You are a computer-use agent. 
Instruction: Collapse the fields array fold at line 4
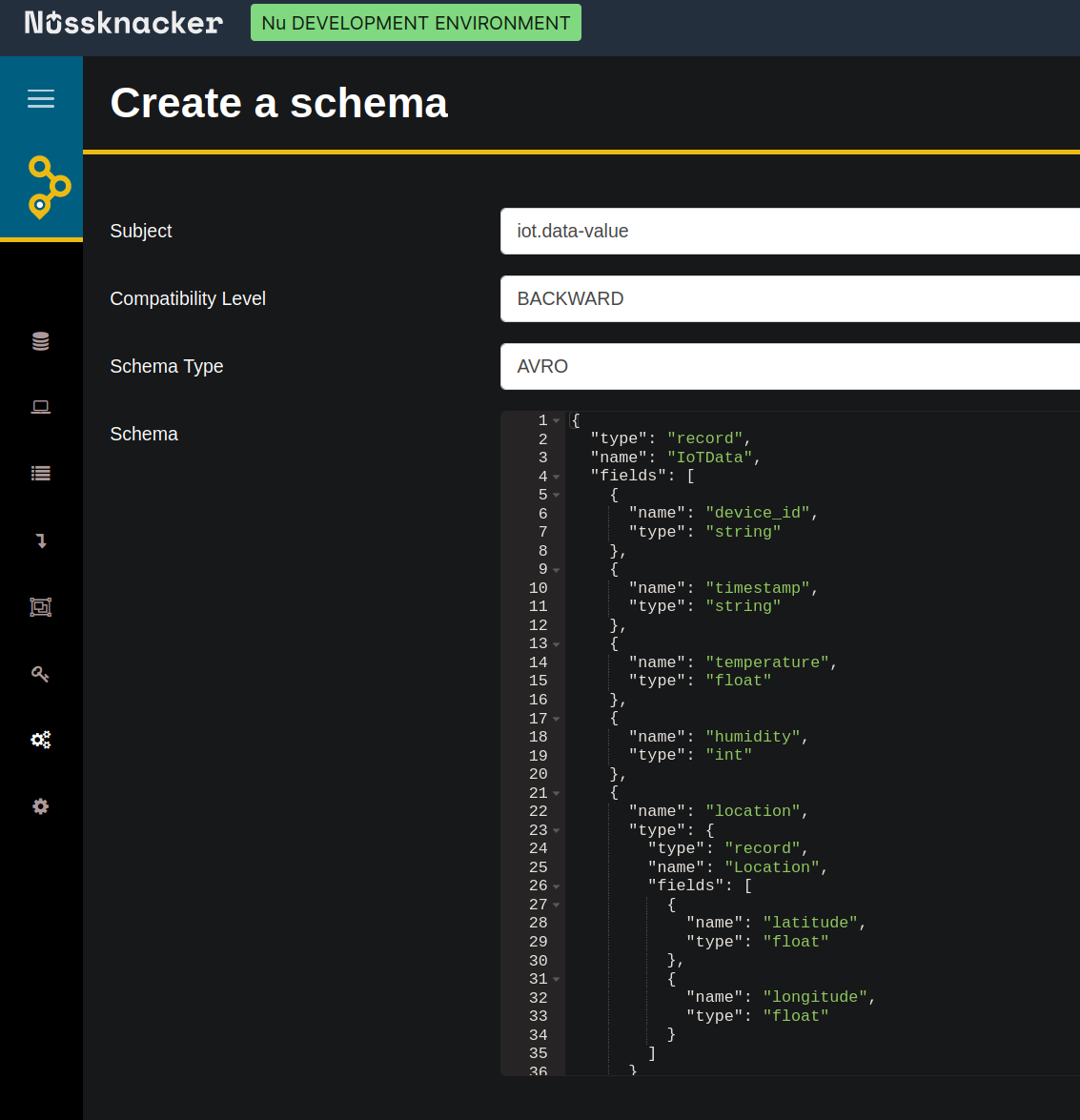coord(557,477)
